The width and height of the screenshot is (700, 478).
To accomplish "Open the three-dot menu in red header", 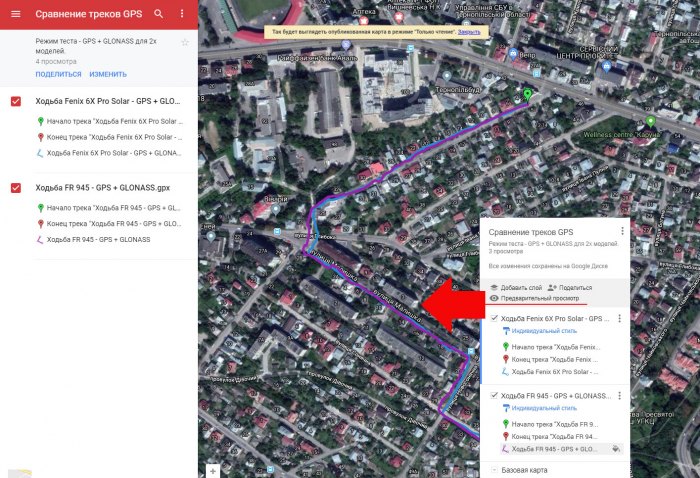I will (182, 14).
